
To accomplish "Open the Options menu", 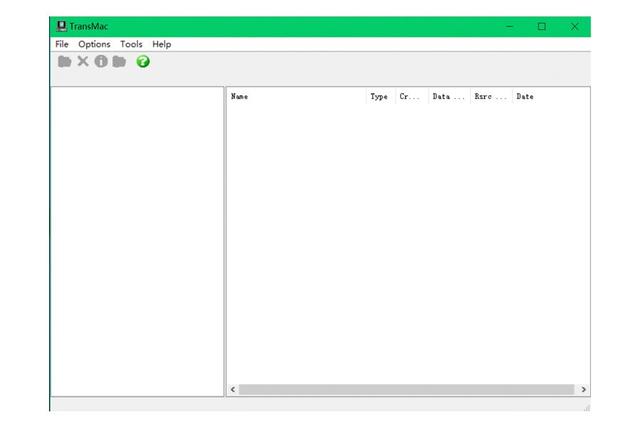I will click(94, 44).
